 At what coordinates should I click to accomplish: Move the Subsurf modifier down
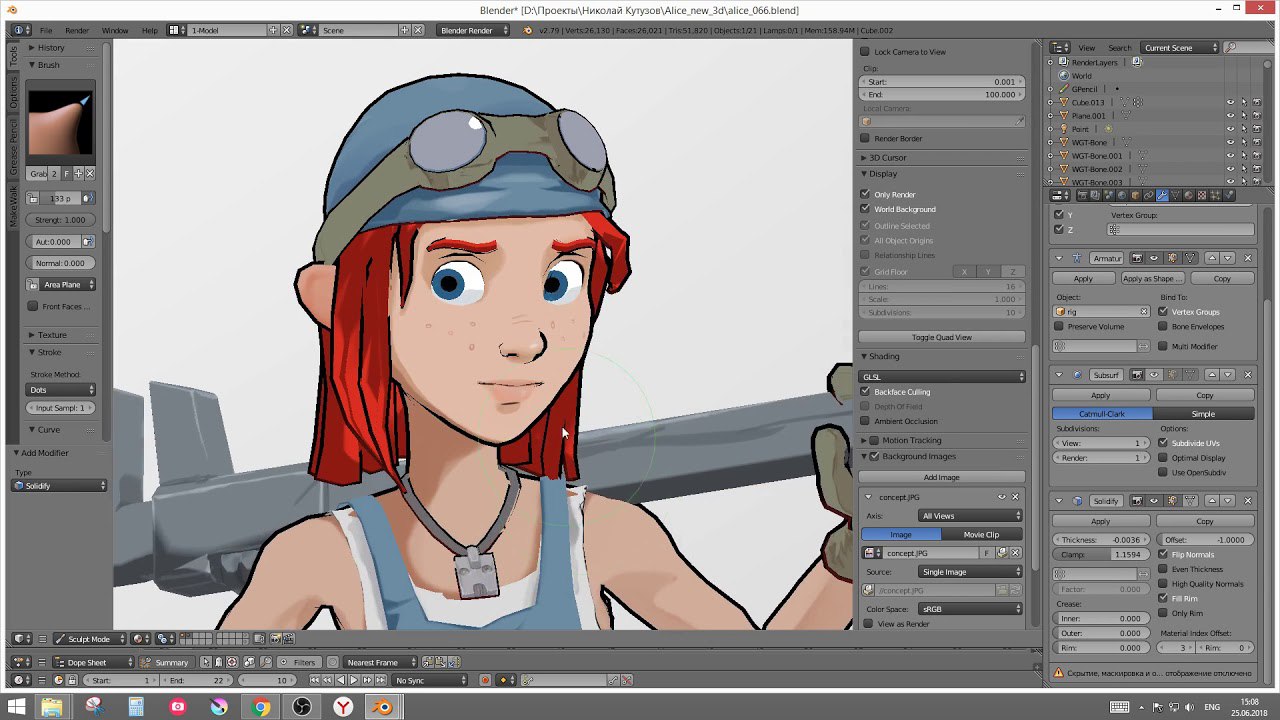[x=1228, y=375]
